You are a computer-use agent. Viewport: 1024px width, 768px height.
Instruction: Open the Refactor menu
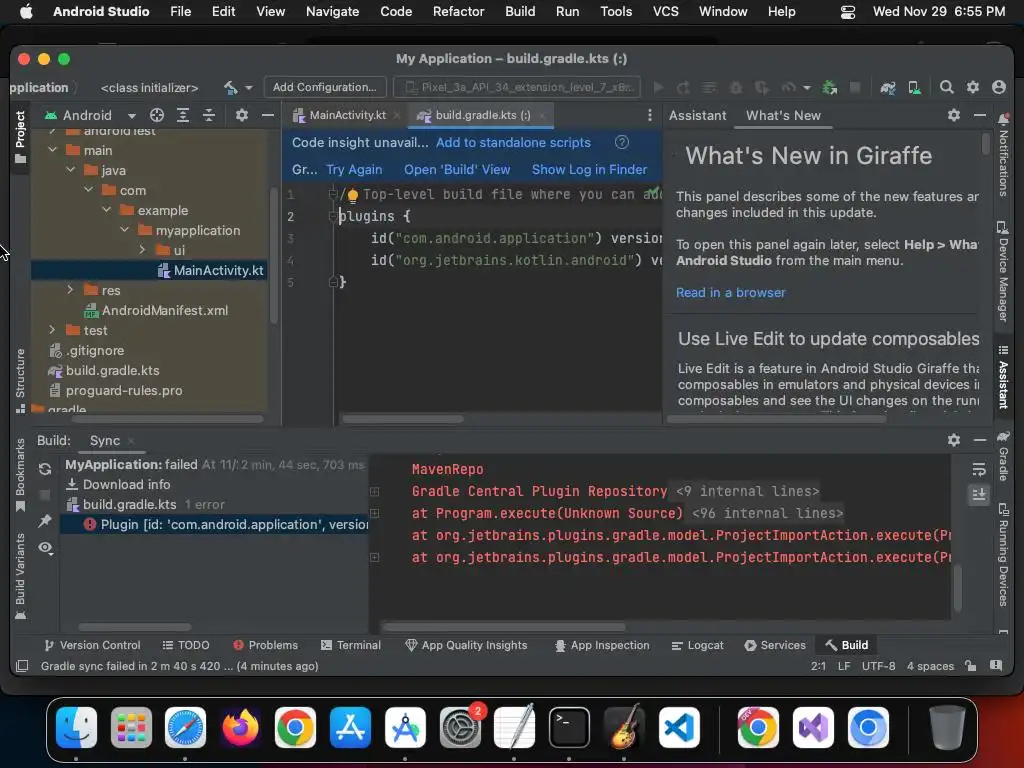[458, 11]
